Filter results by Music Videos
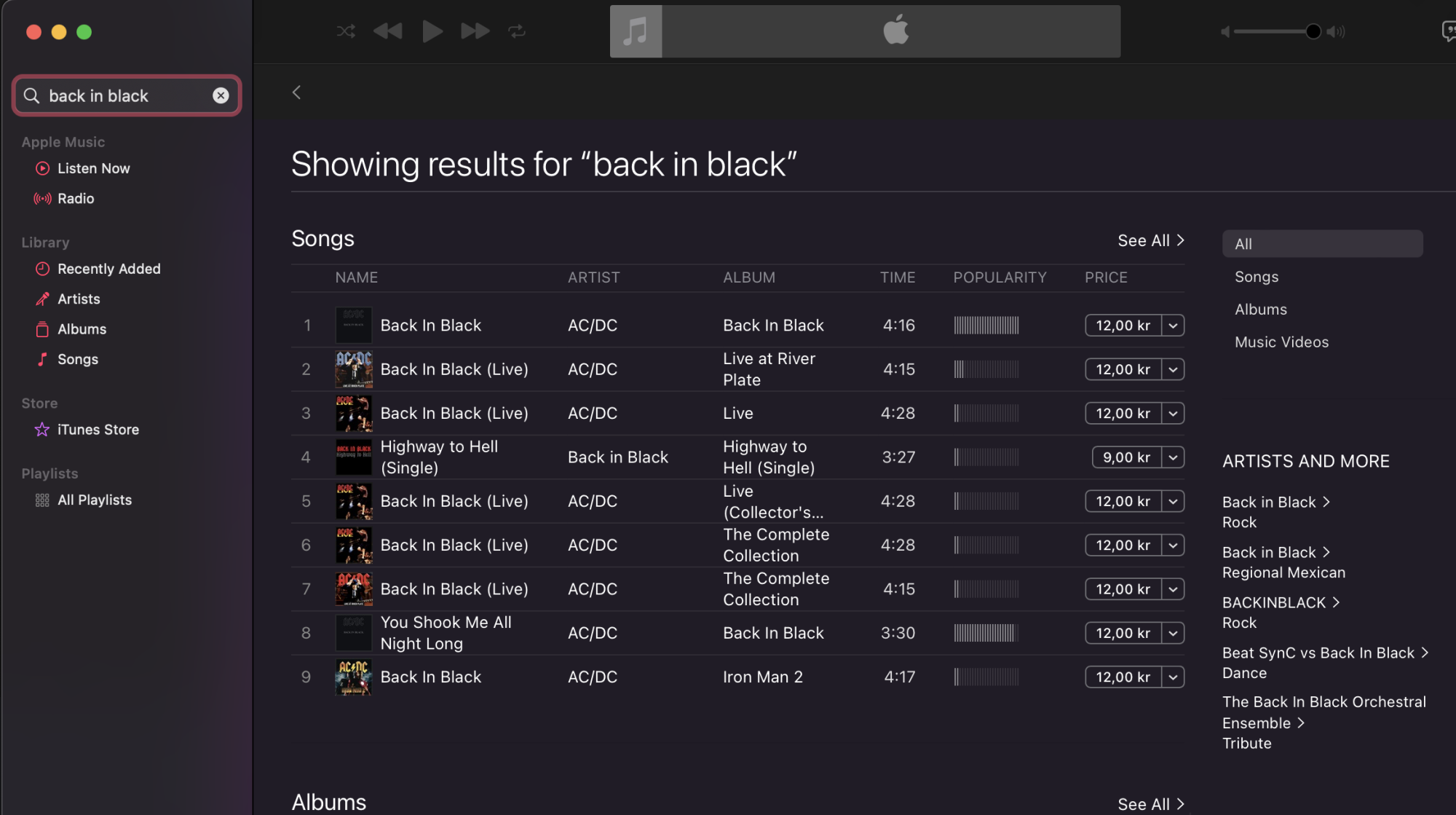Image resolution: width=1456 pixels, height=815 pixels. [x=1281, y=342]
